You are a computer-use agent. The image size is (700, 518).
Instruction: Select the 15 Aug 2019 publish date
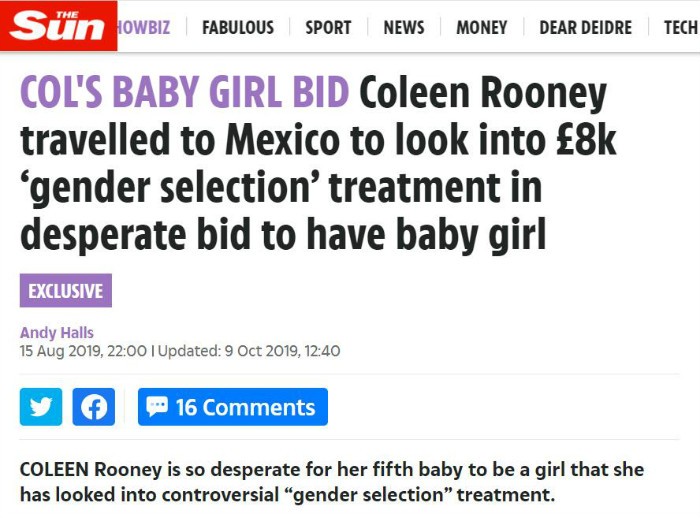coord(83,351)
